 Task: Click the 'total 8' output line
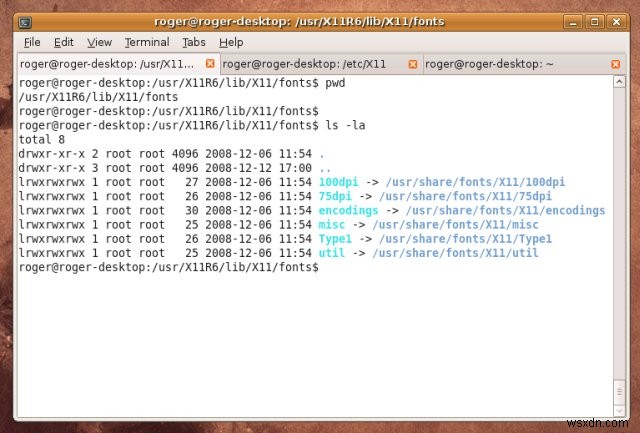pyautogui.click(x=42, y=140)
